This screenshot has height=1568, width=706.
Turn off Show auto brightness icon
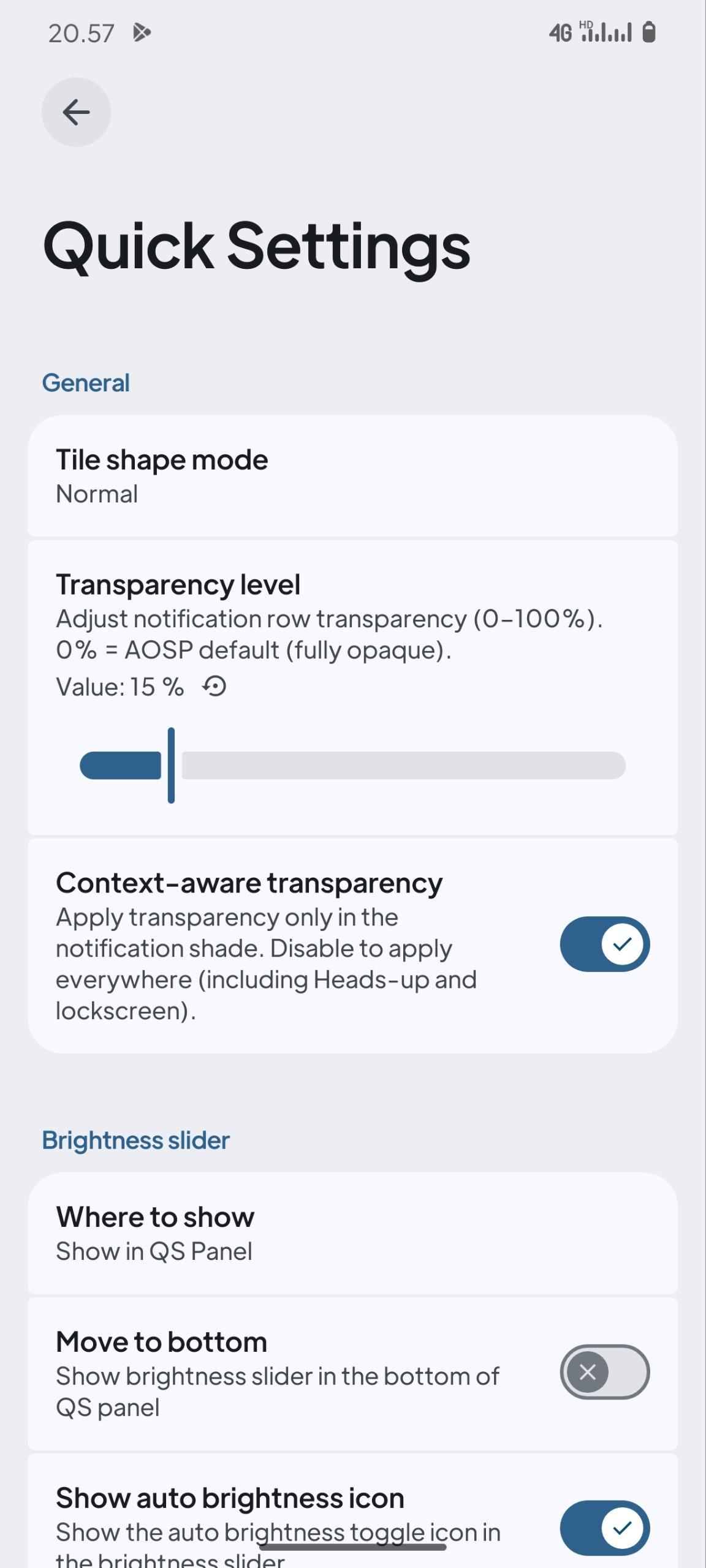[604, 1528]
